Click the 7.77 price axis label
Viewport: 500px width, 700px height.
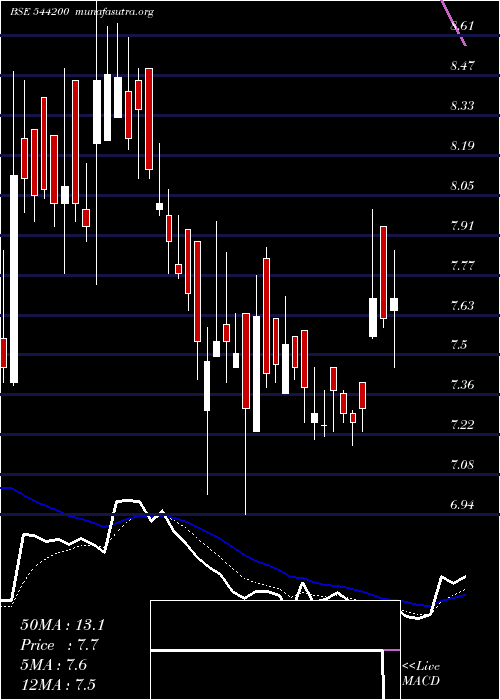click(462, 266)
